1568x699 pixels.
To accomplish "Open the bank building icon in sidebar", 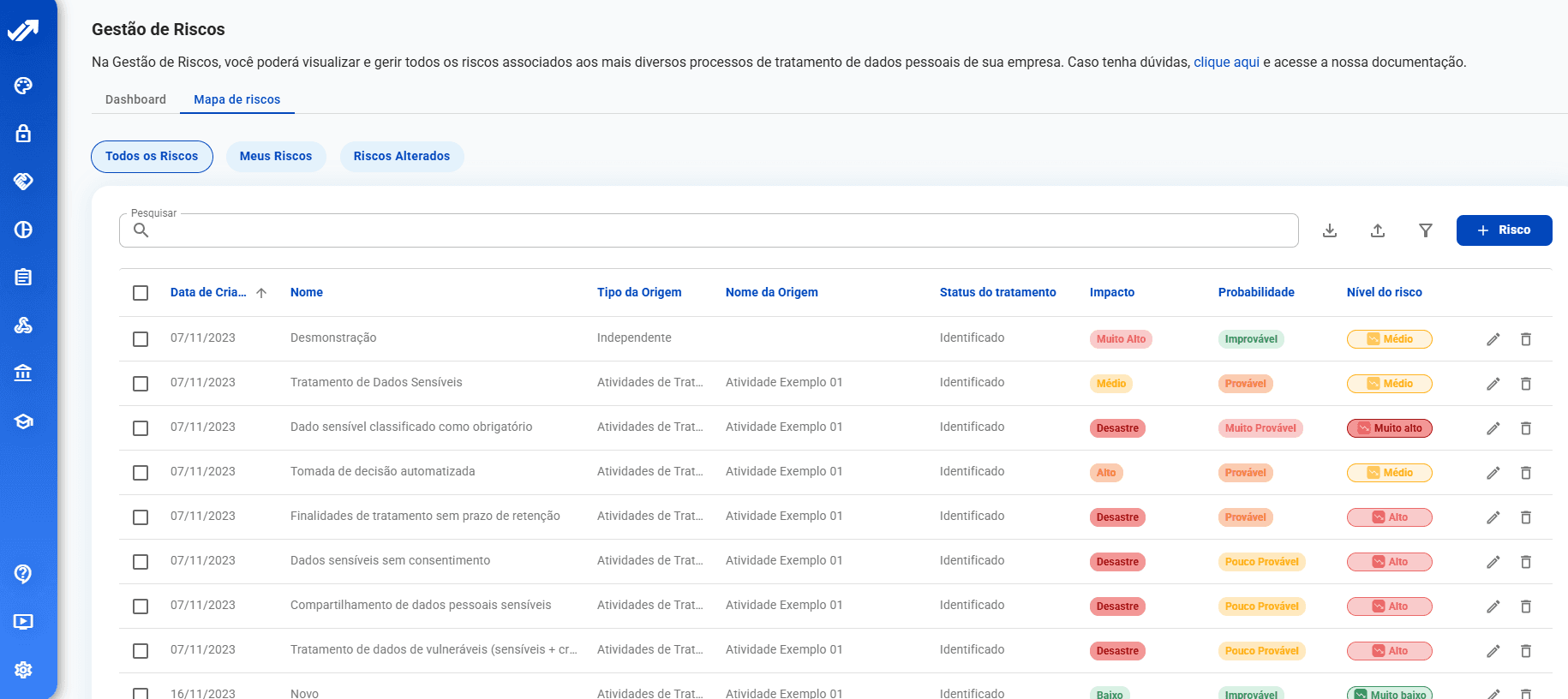I will (23, 373).
